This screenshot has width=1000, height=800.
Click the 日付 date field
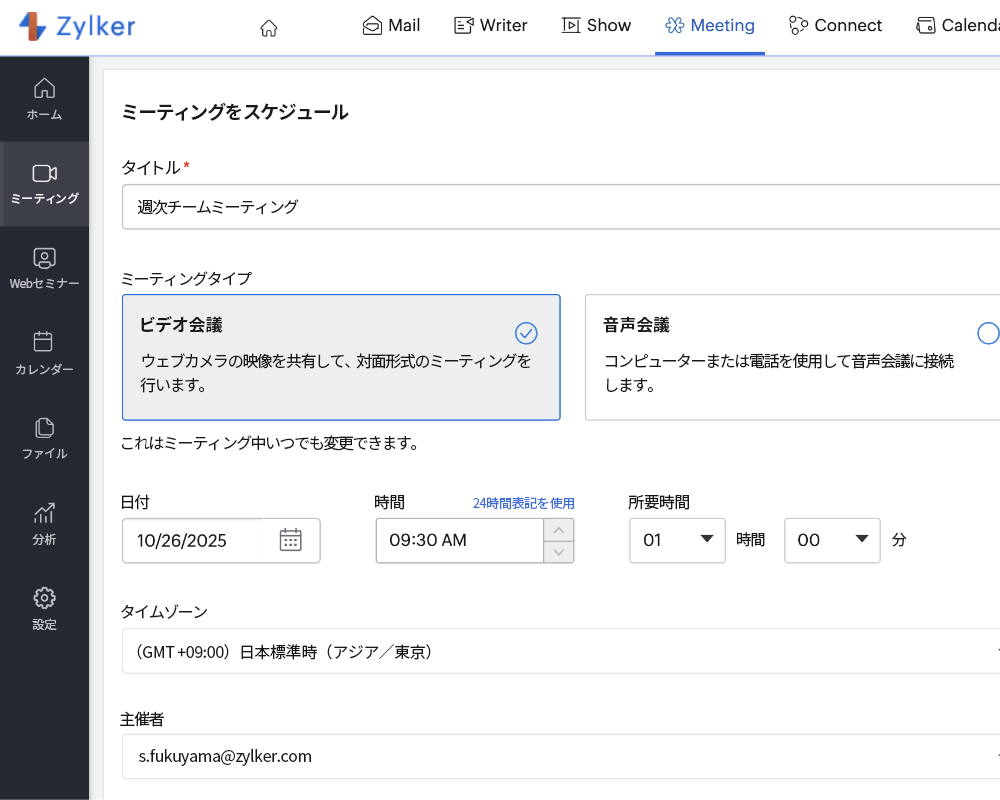tap(192, 540)
